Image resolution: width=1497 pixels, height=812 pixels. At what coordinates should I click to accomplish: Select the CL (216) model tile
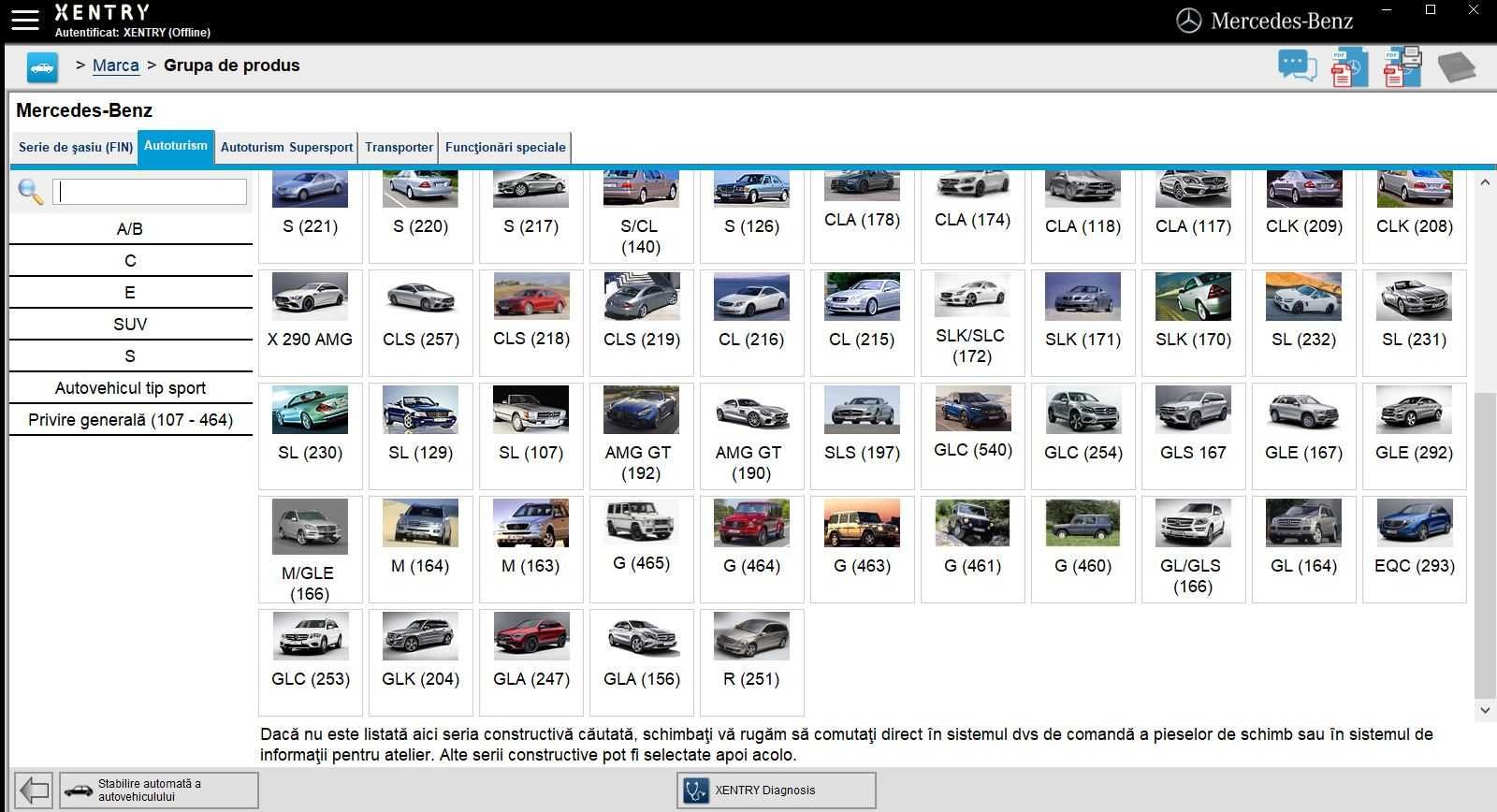[x=751, y=323]
